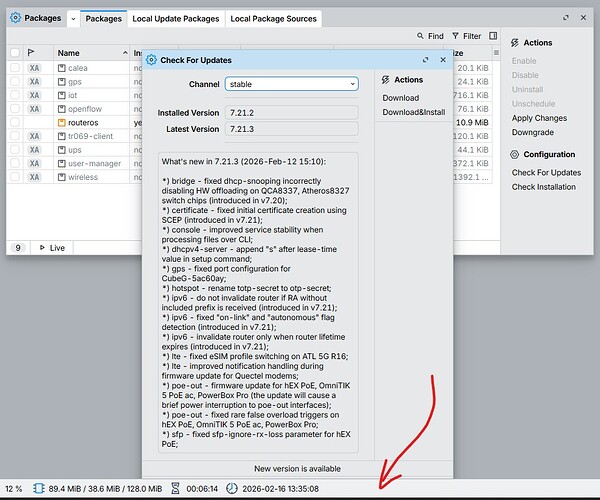Image resolution: width=600 pixels, height=500 pixels.
Task: Click the XA flag in calea row
Action: [x=34, y=68]
